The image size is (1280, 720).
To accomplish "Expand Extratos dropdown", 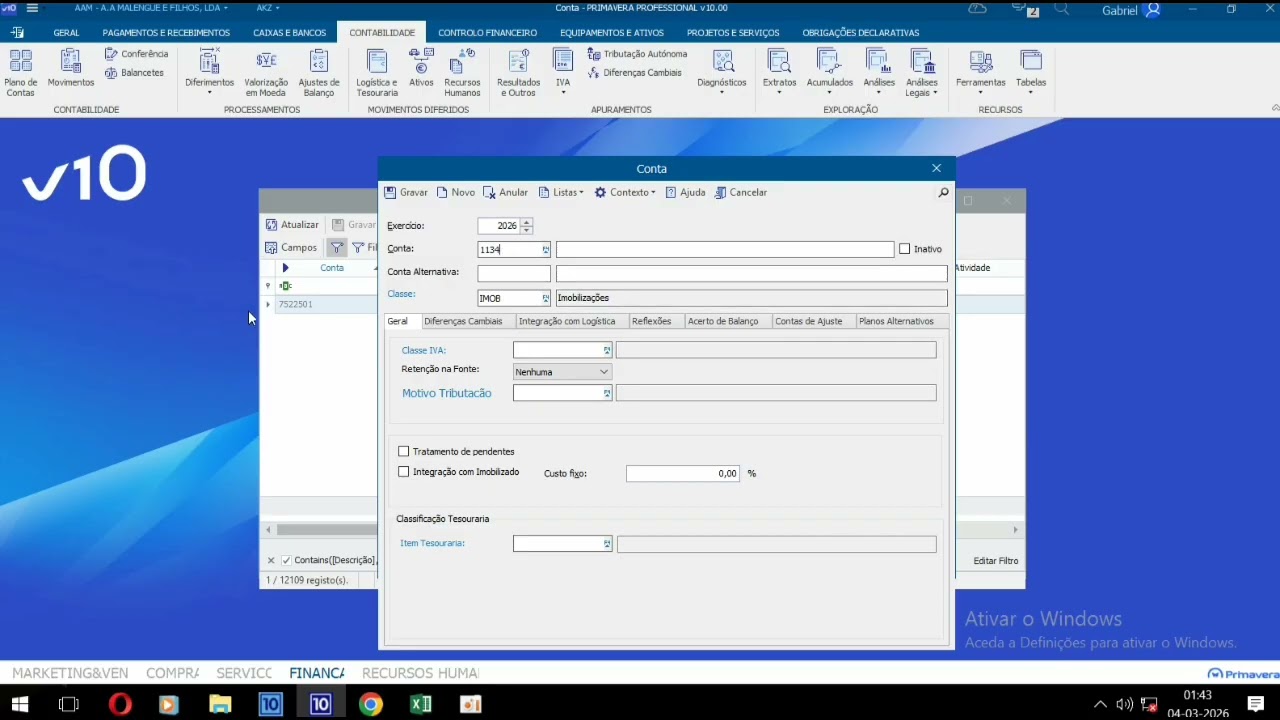I will pyautogui.click(x=779, y=93).
